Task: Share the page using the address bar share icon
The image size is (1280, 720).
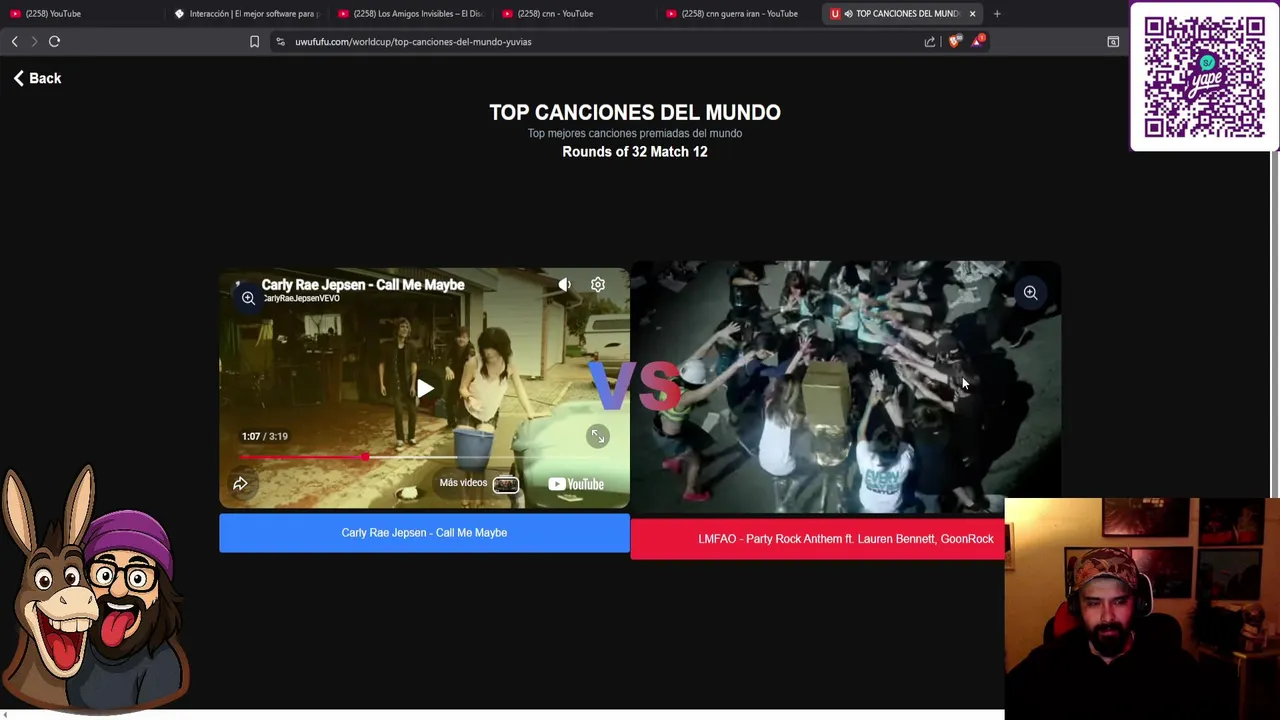Action: 930,42
